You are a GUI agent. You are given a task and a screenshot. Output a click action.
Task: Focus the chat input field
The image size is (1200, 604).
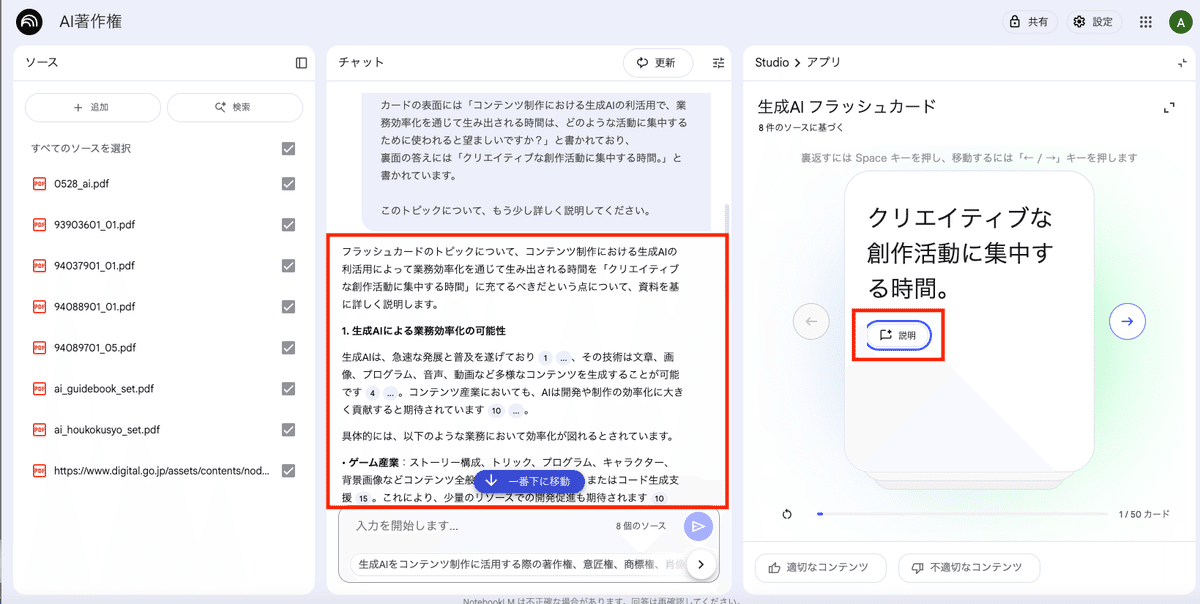[480, 526]
